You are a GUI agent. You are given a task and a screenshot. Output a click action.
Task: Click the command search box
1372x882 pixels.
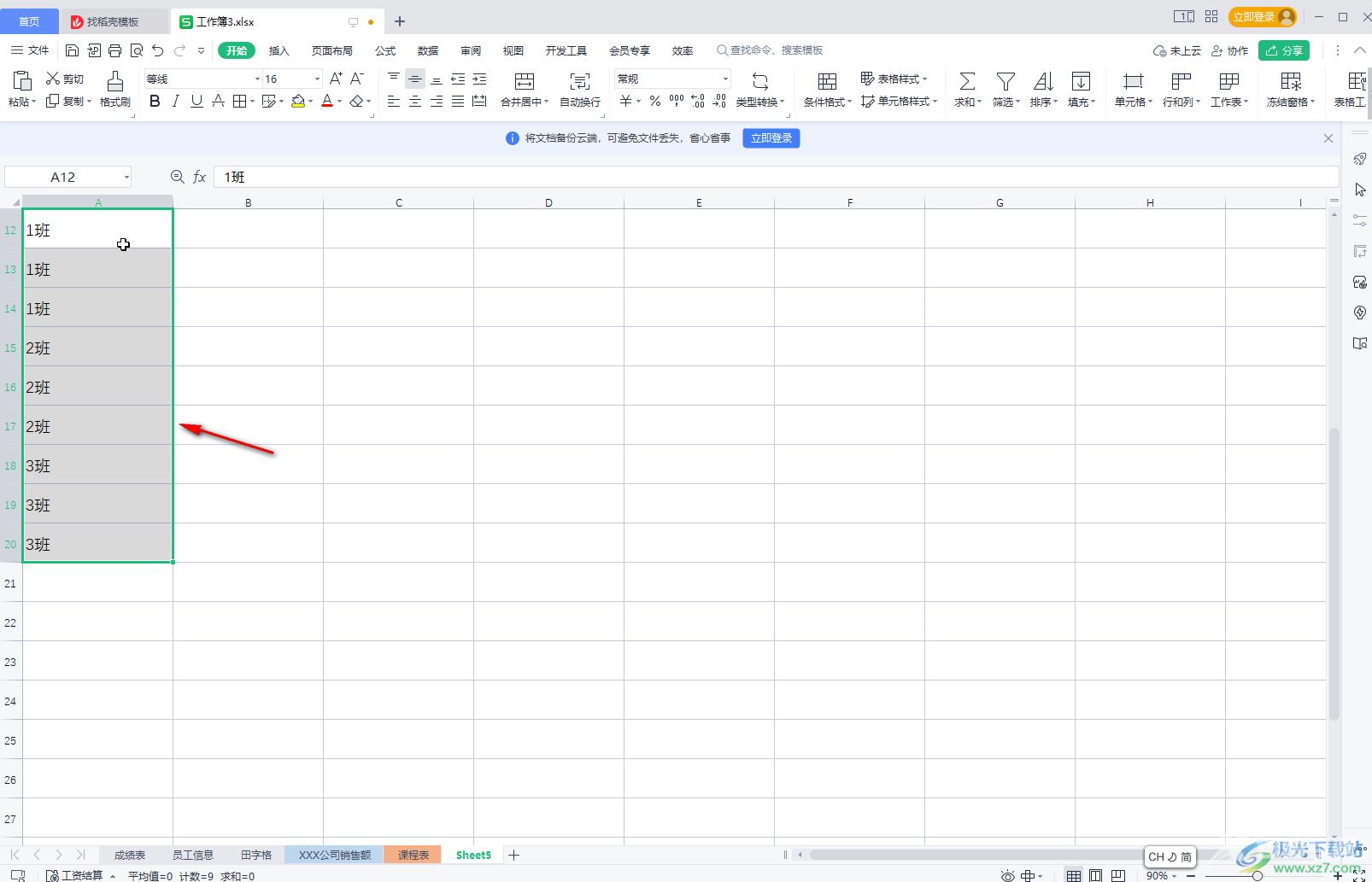pyautogui.click(x=770, y=50)
